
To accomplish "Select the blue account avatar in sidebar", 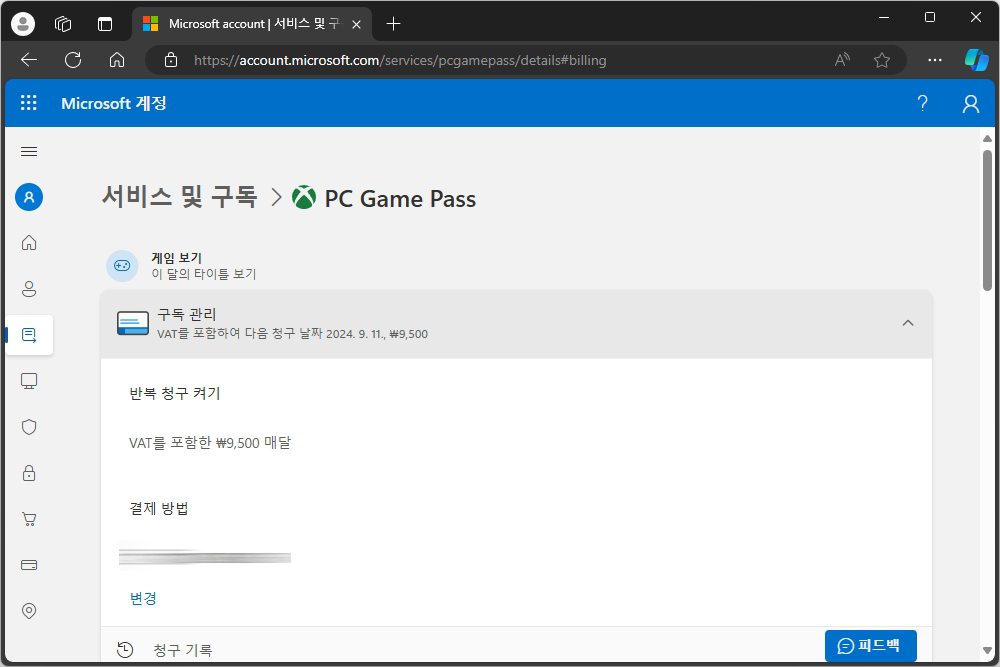I will (29, 197).
